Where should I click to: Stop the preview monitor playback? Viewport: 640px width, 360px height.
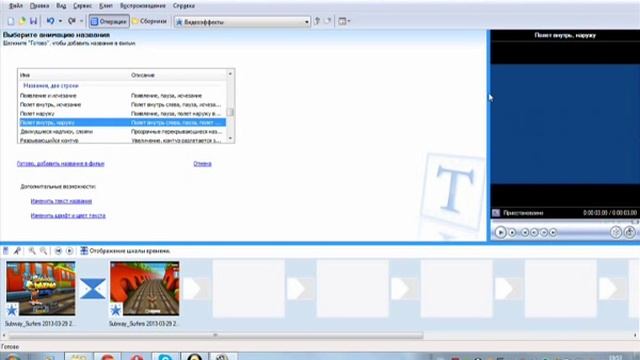pyautogui.click(x=512, y=232)
